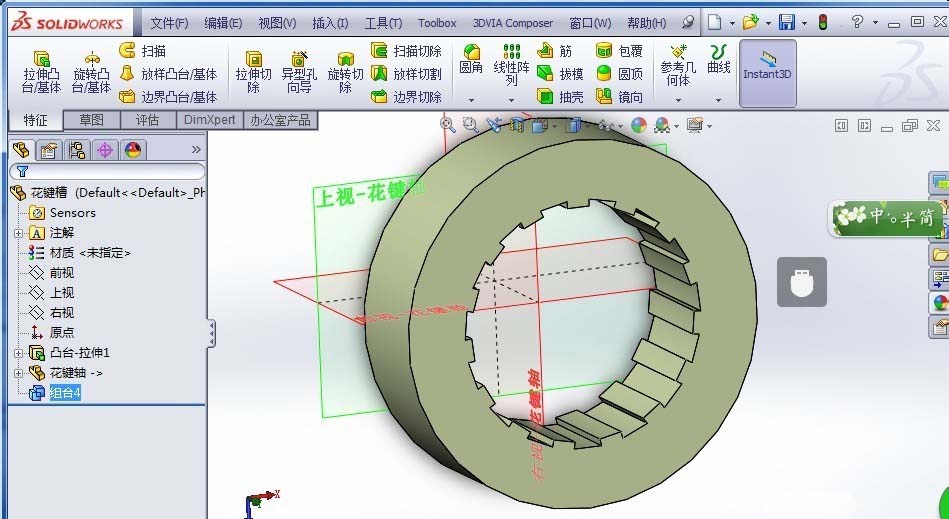The height and width of the screenshot is (519, 949).
Task: Select the 花键槽 root part node
Action: pos(108,193)
